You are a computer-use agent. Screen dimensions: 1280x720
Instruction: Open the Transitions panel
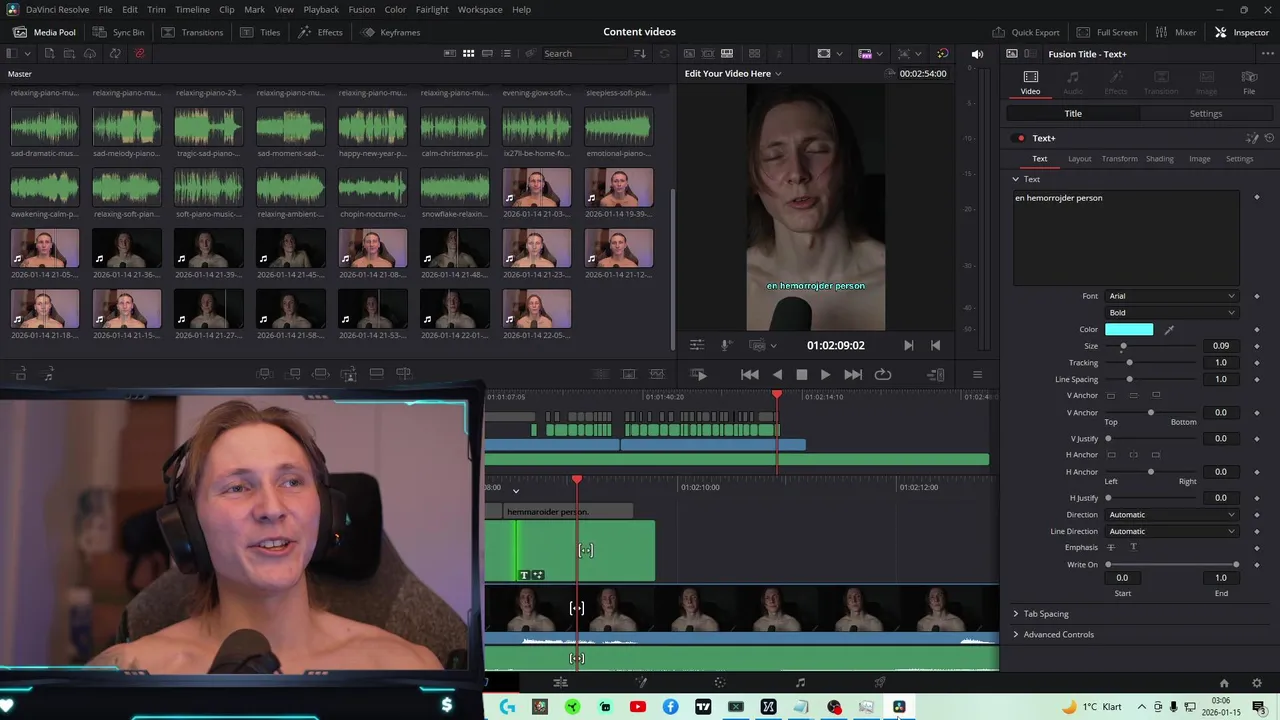click(192, 32)
